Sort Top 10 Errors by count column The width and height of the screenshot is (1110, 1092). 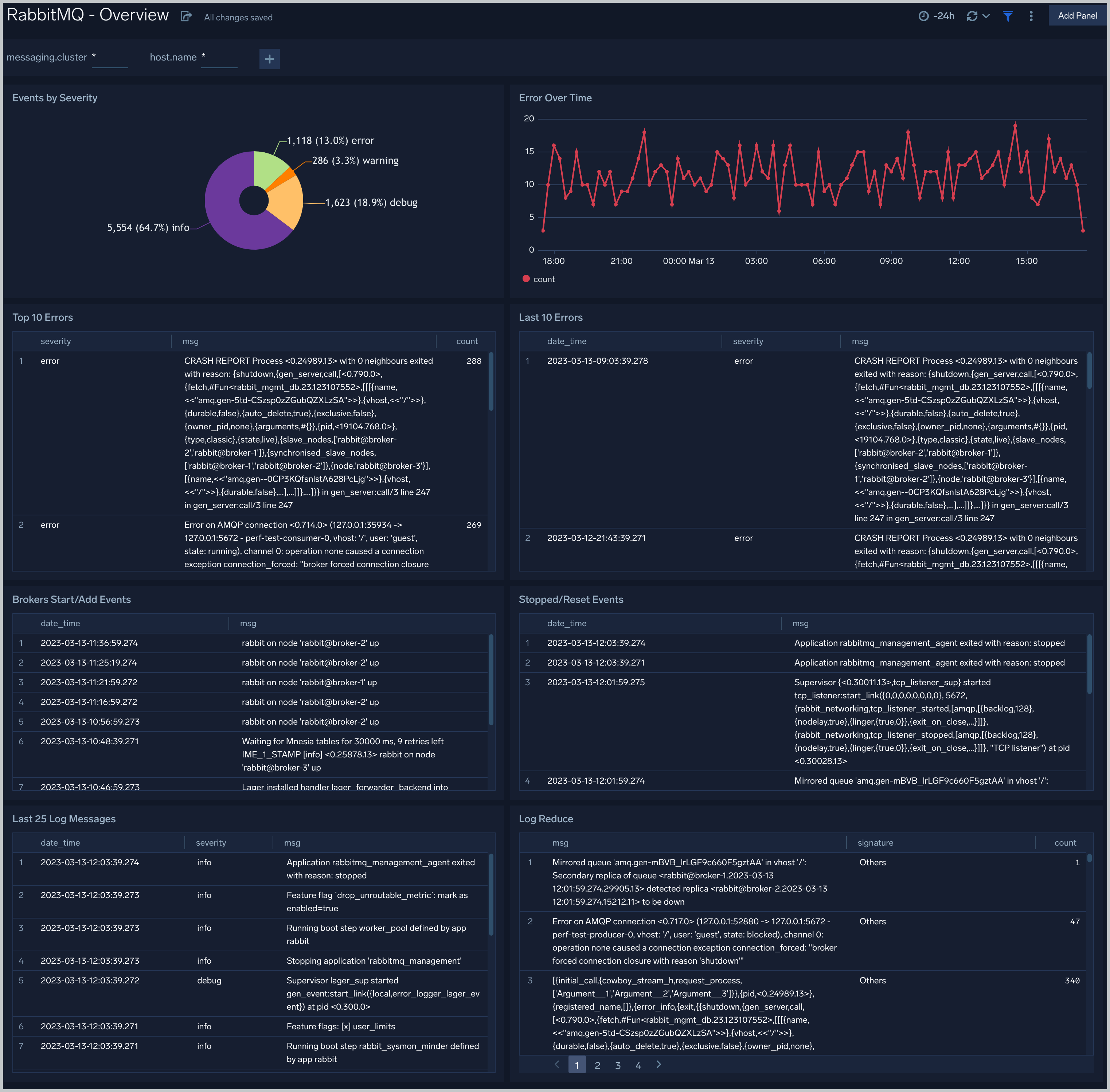[467, 341]
